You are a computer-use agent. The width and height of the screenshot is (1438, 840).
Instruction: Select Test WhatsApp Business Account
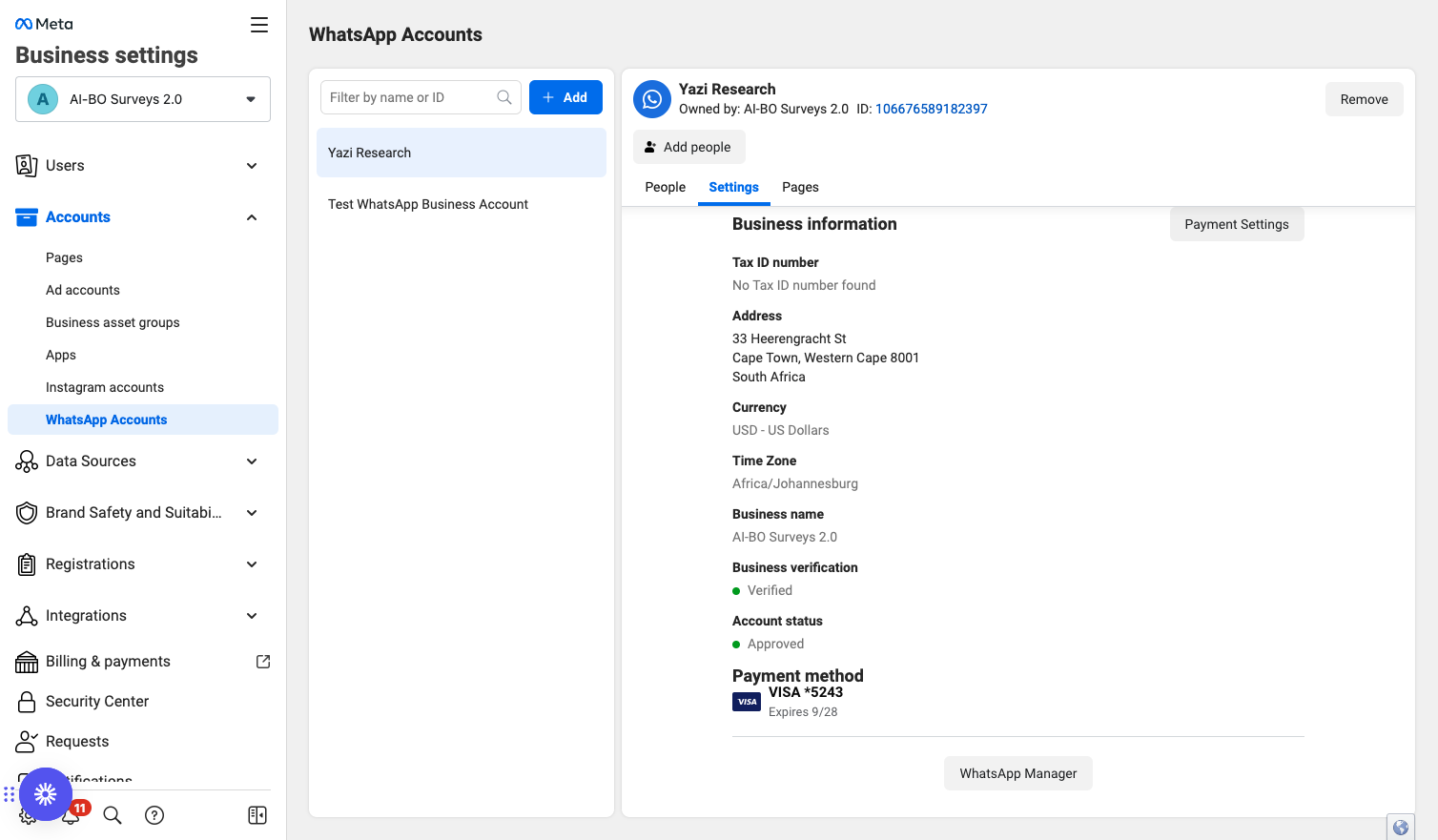[x=462, y=204]
